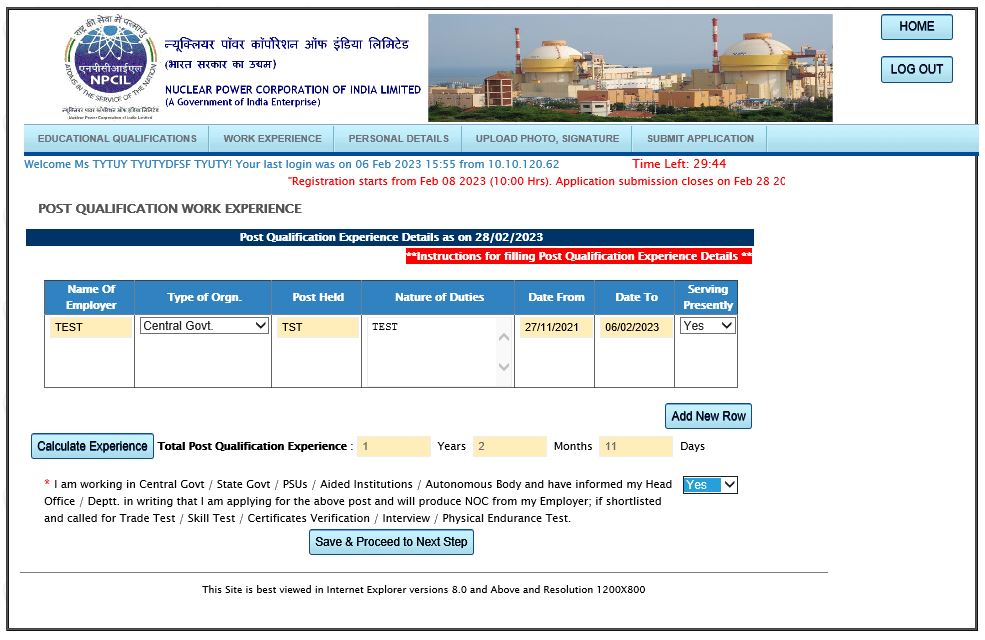Open the Educational Qualifications tab
Screen dimensions: 985x640
coord(117,139)
